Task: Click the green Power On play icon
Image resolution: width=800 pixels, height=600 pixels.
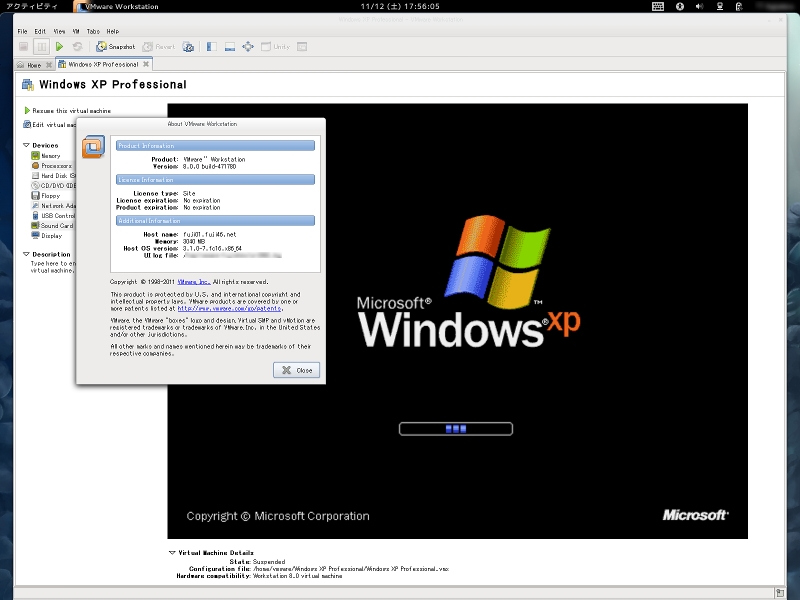Action: 59,46
